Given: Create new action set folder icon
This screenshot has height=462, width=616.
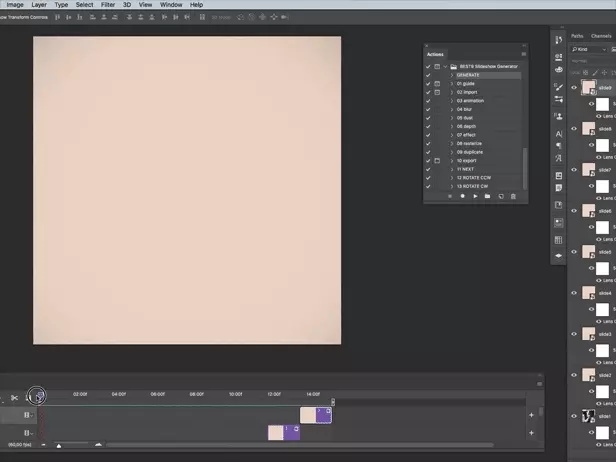Looking at the screenshot, I should click(488, 196).
